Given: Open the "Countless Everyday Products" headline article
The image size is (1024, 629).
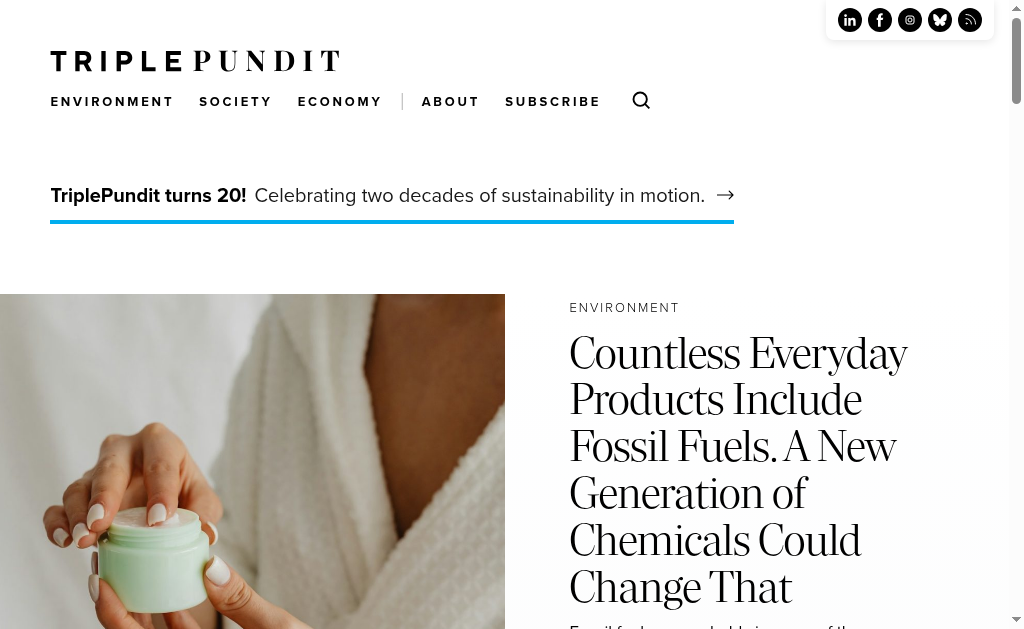Looking at the screenshot, I should (x=738, y=469).
